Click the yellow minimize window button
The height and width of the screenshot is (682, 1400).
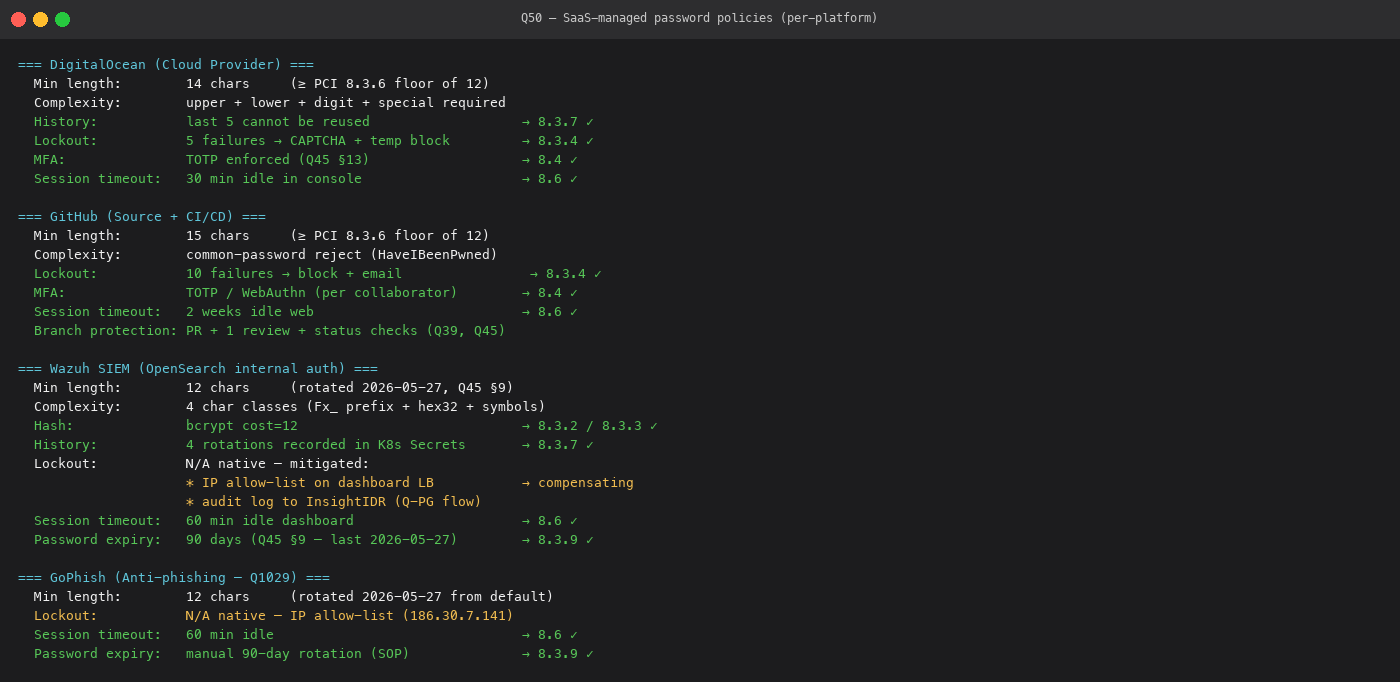pyautogui.click(x=40, y=19)
